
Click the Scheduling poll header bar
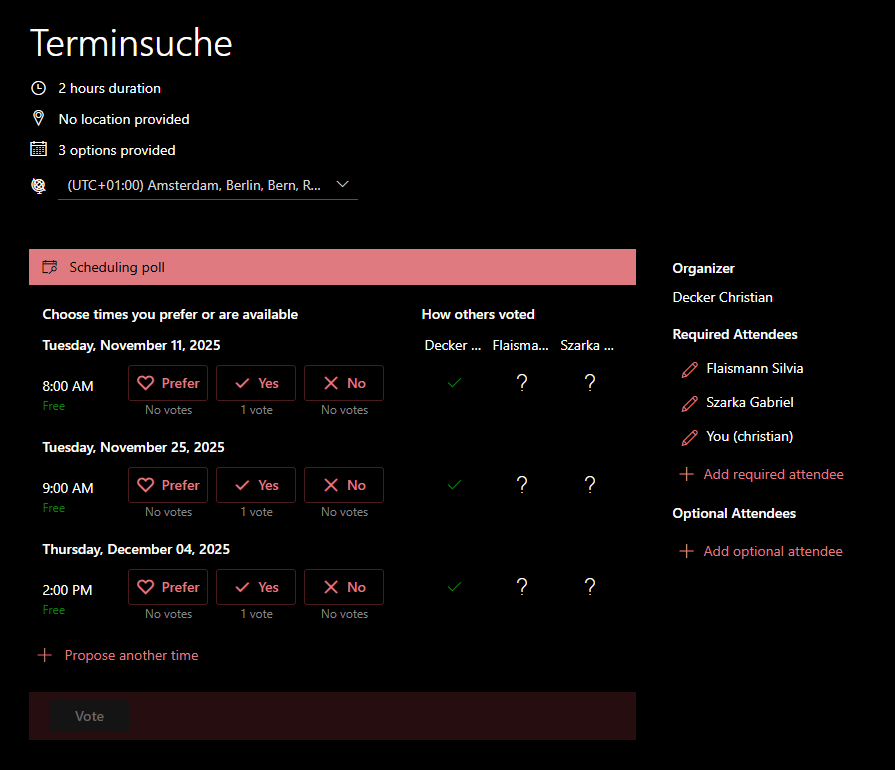pyautogui.click(x=332, y=267)
